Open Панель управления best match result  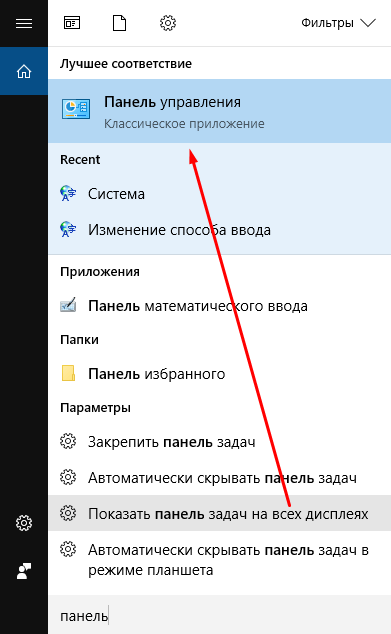[x=220, y=111]
